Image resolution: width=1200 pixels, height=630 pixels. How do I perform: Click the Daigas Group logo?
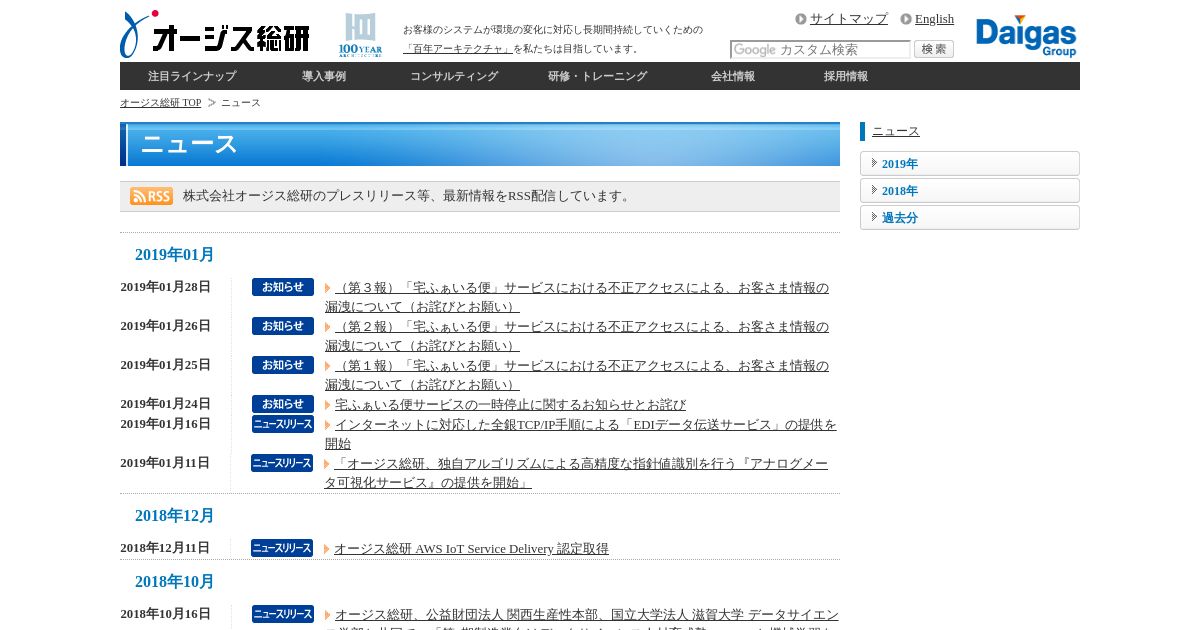(x=1026, y=36)
